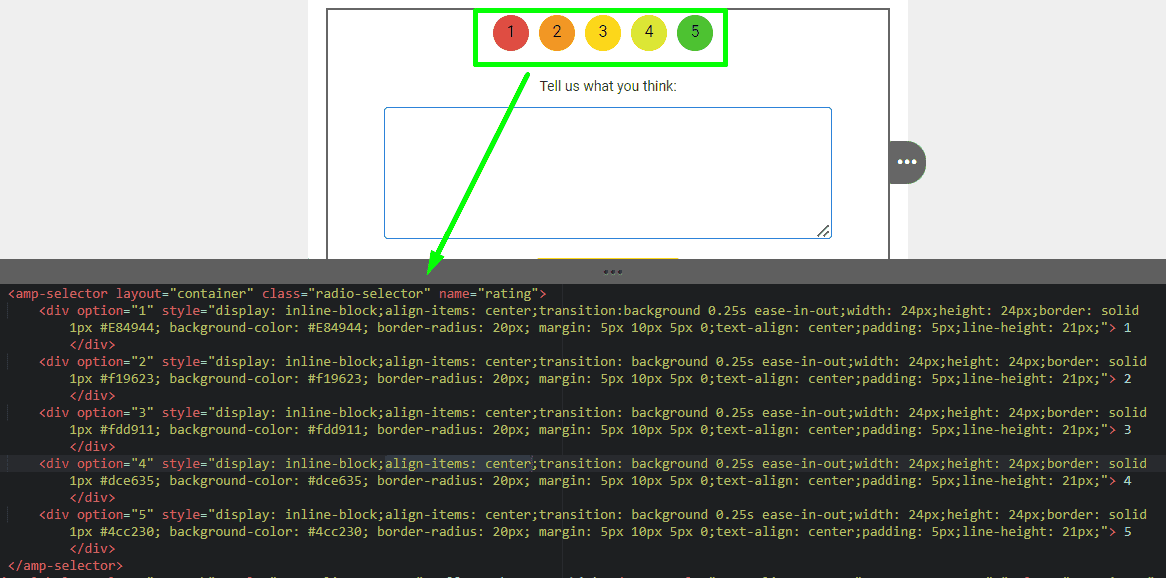Place cursor on div option="5" code line

pos(96,515)
